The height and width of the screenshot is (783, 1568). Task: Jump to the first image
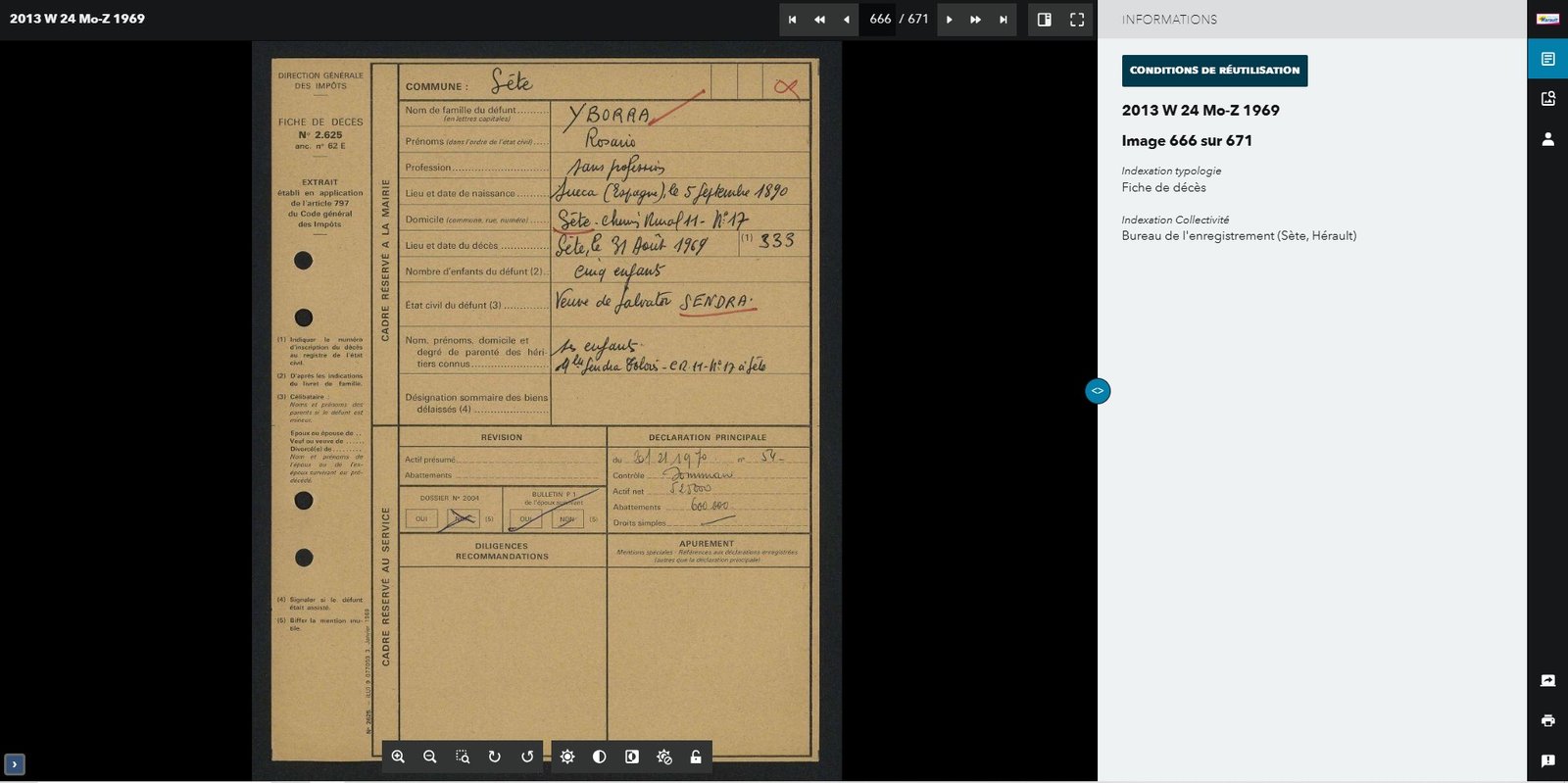(x=793, y=20)
